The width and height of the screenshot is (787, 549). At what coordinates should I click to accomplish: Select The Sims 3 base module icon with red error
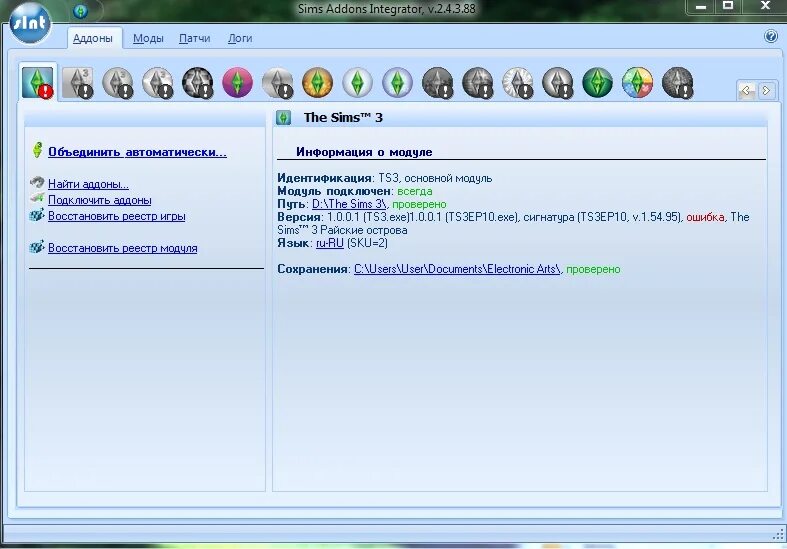click(38, 82)
